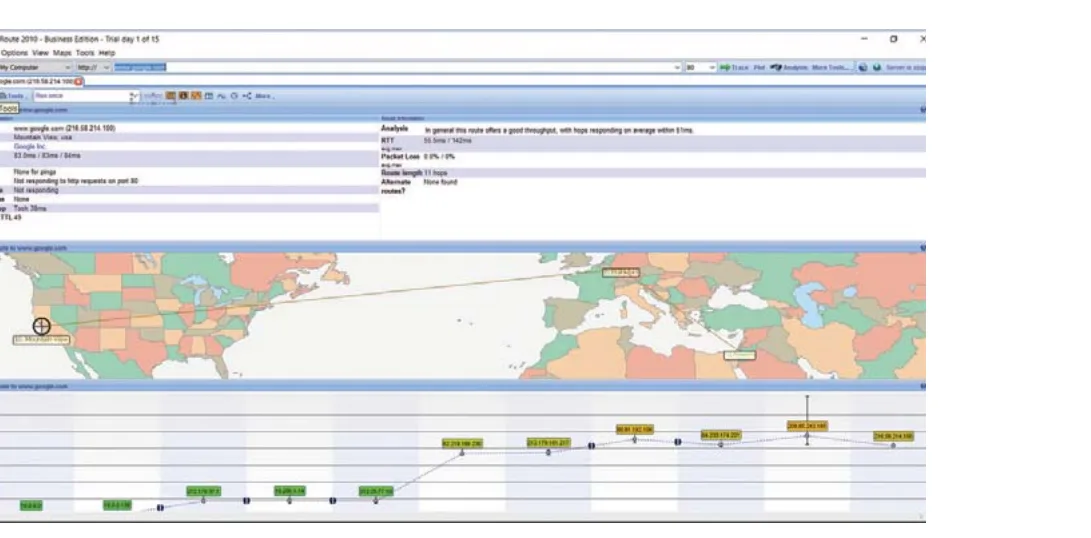This screenshot has height=538, width=1091.
Task: Click the Google Inc network link
Action: [29, 147]
